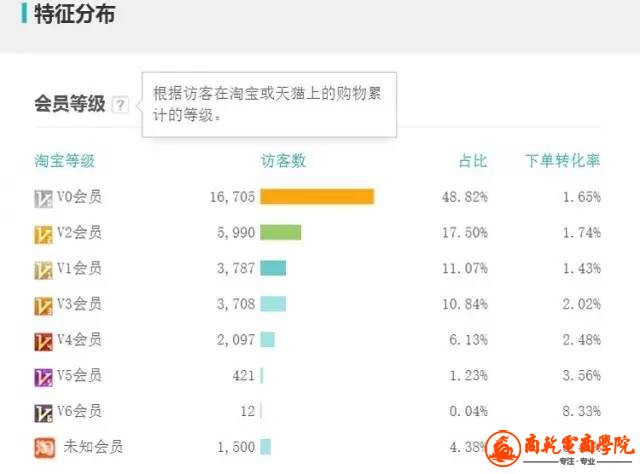Screen dimensions: 640x474
Task: Sort by the 占比 column header
Action: (473, 160)
